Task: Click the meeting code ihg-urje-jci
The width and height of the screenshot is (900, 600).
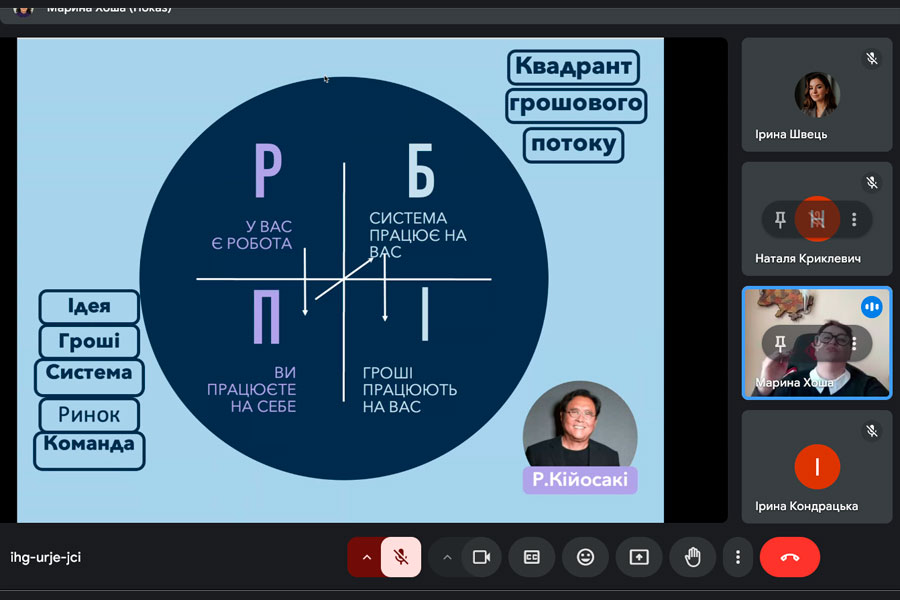Action: [x=45, y=557]
